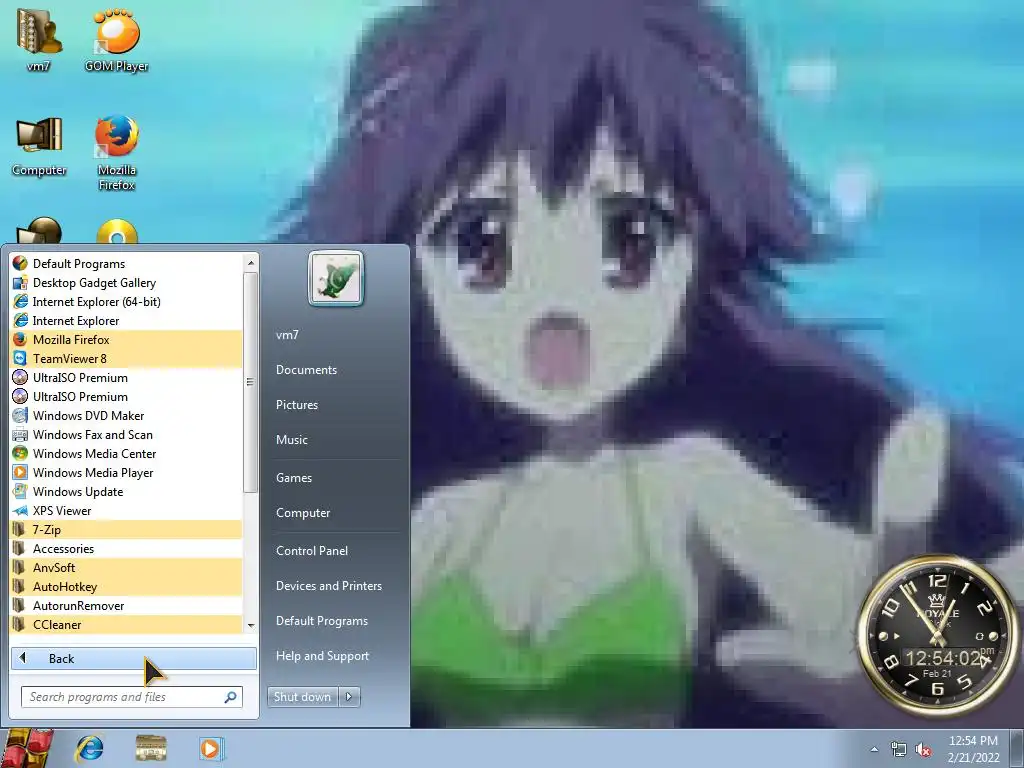Click the program list scroll up arrow
Screen dimensions: 1024x768
click(x=251, y=263)
